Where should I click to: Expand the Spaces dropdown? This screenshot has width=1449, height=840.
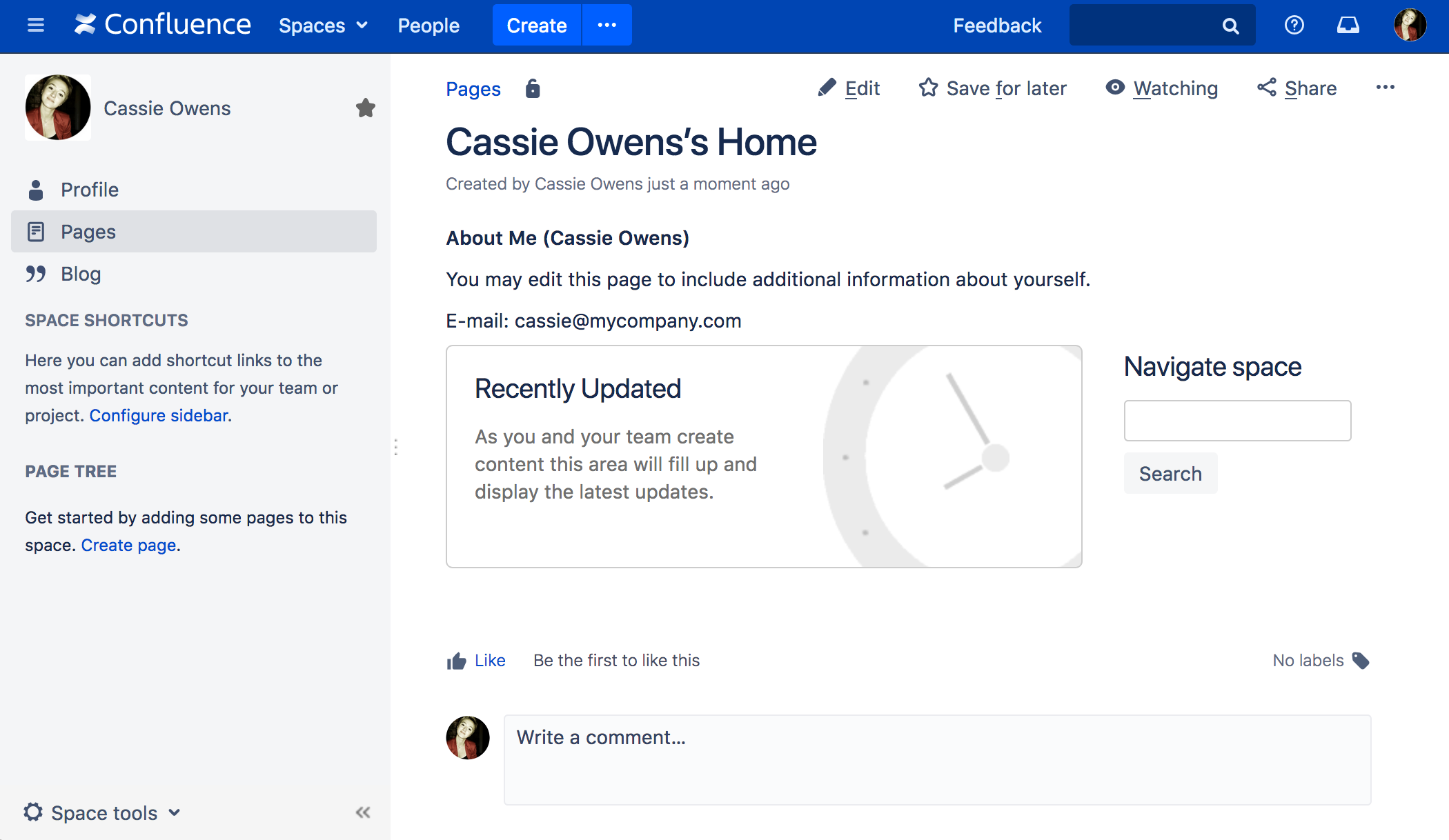[x=323, y=26]
